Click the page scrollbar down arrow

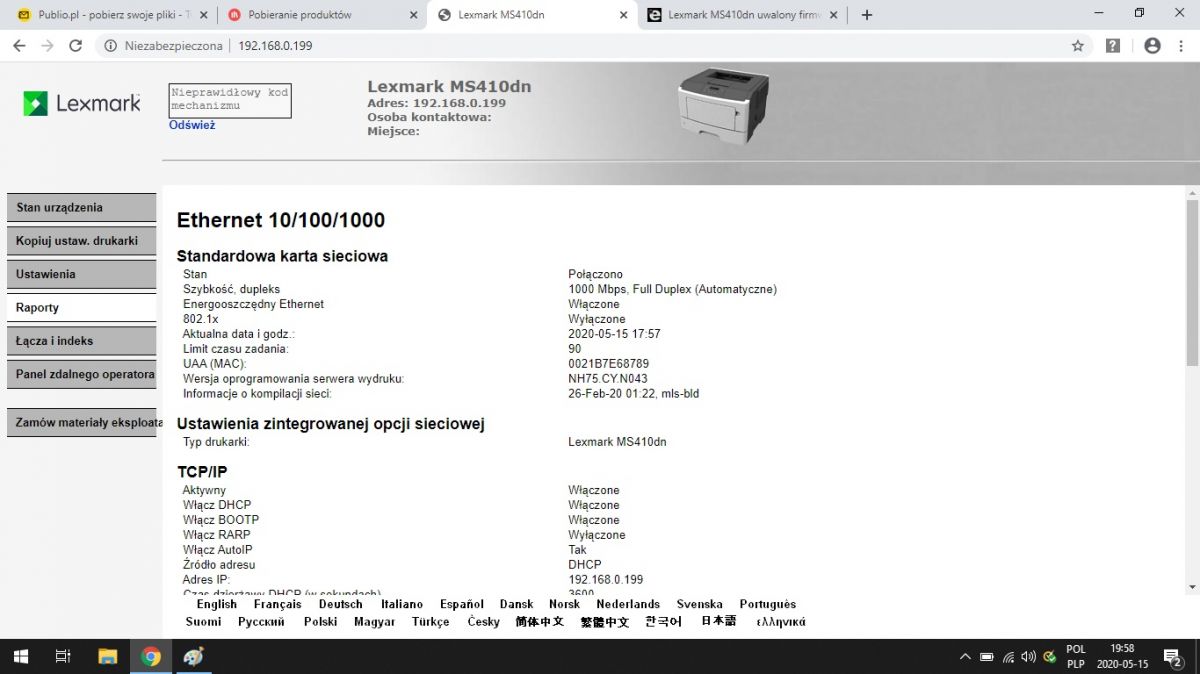click(1192, 587)
